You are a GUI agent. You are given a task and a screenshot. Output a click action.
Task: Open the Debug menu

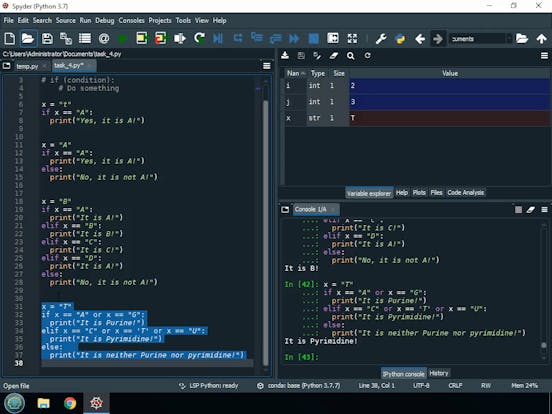105,20
